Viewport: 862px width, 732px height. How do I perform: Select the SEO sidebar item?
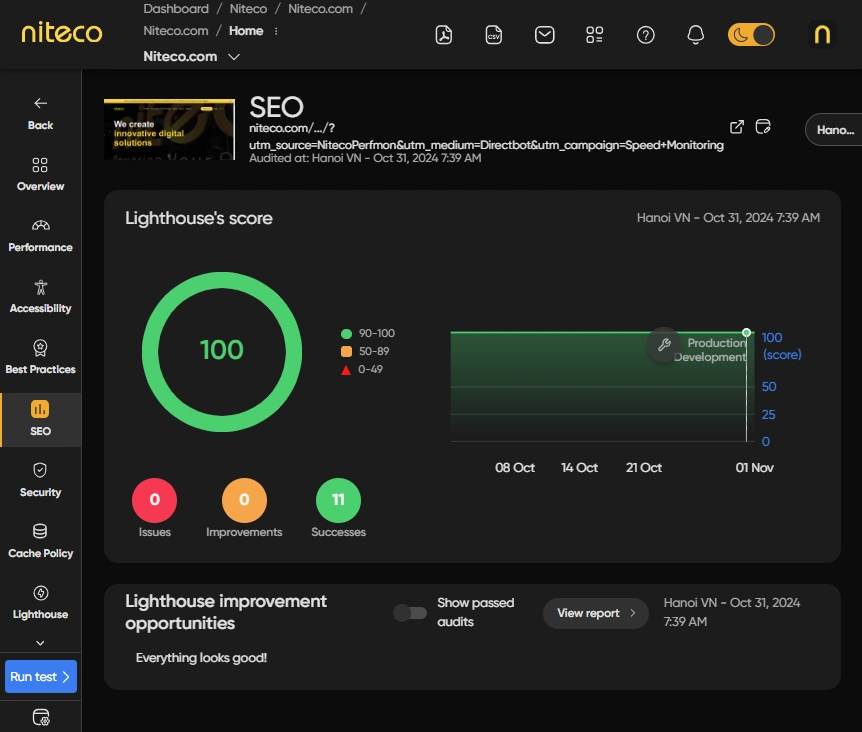pos(41,419)
